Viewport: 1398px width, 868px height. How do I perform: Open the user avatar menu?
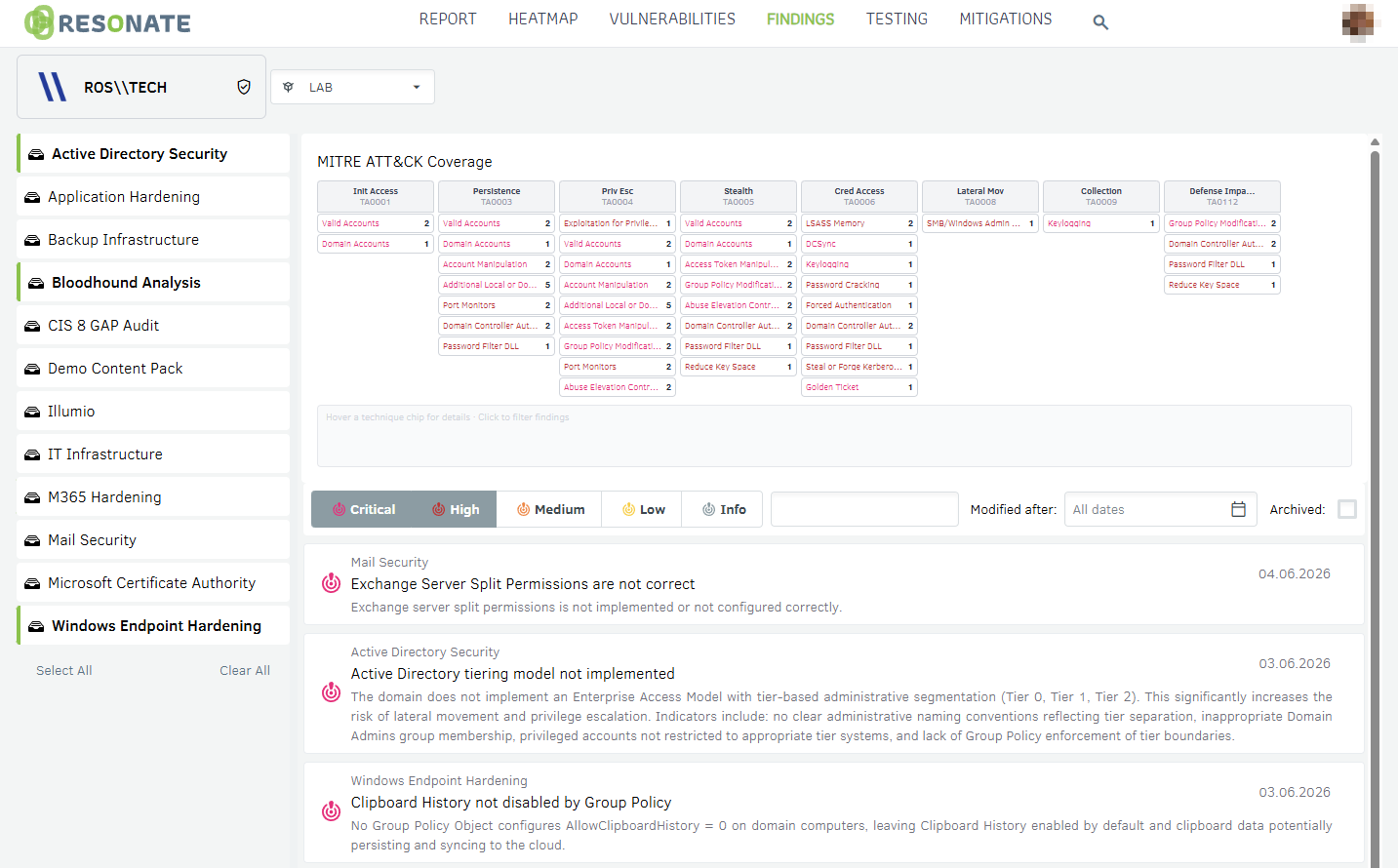[x=1358, y=22]
